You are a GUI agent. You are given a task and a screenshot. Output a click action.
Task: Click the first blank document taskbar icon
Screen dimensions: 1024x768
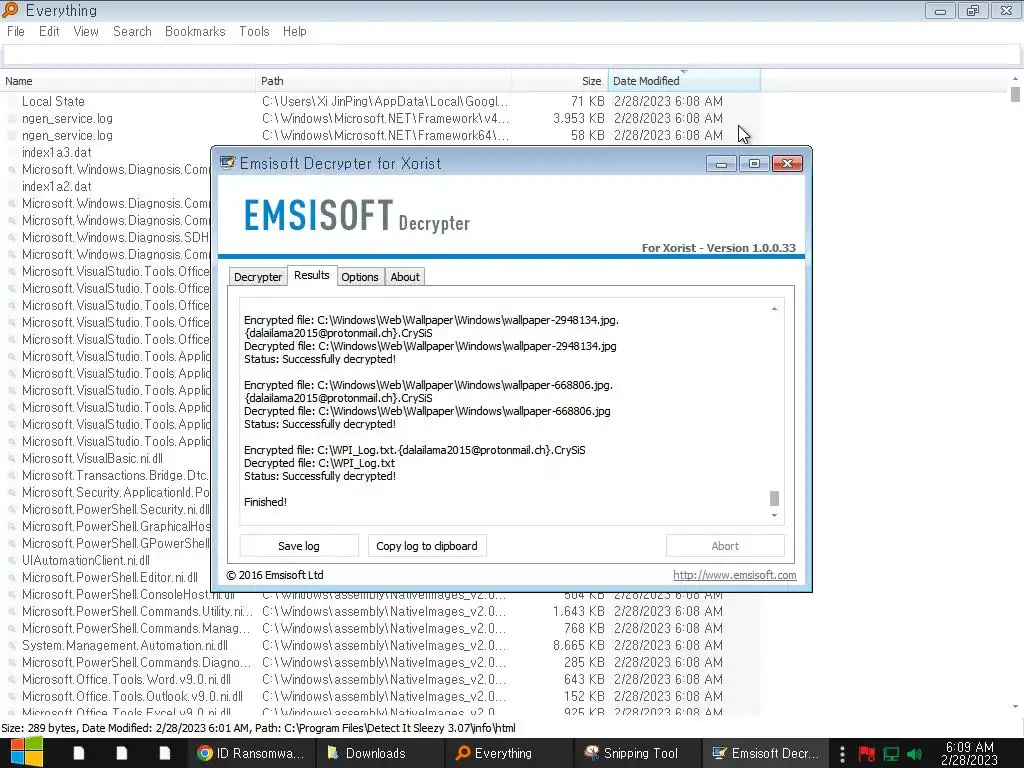tap(78, 753)
